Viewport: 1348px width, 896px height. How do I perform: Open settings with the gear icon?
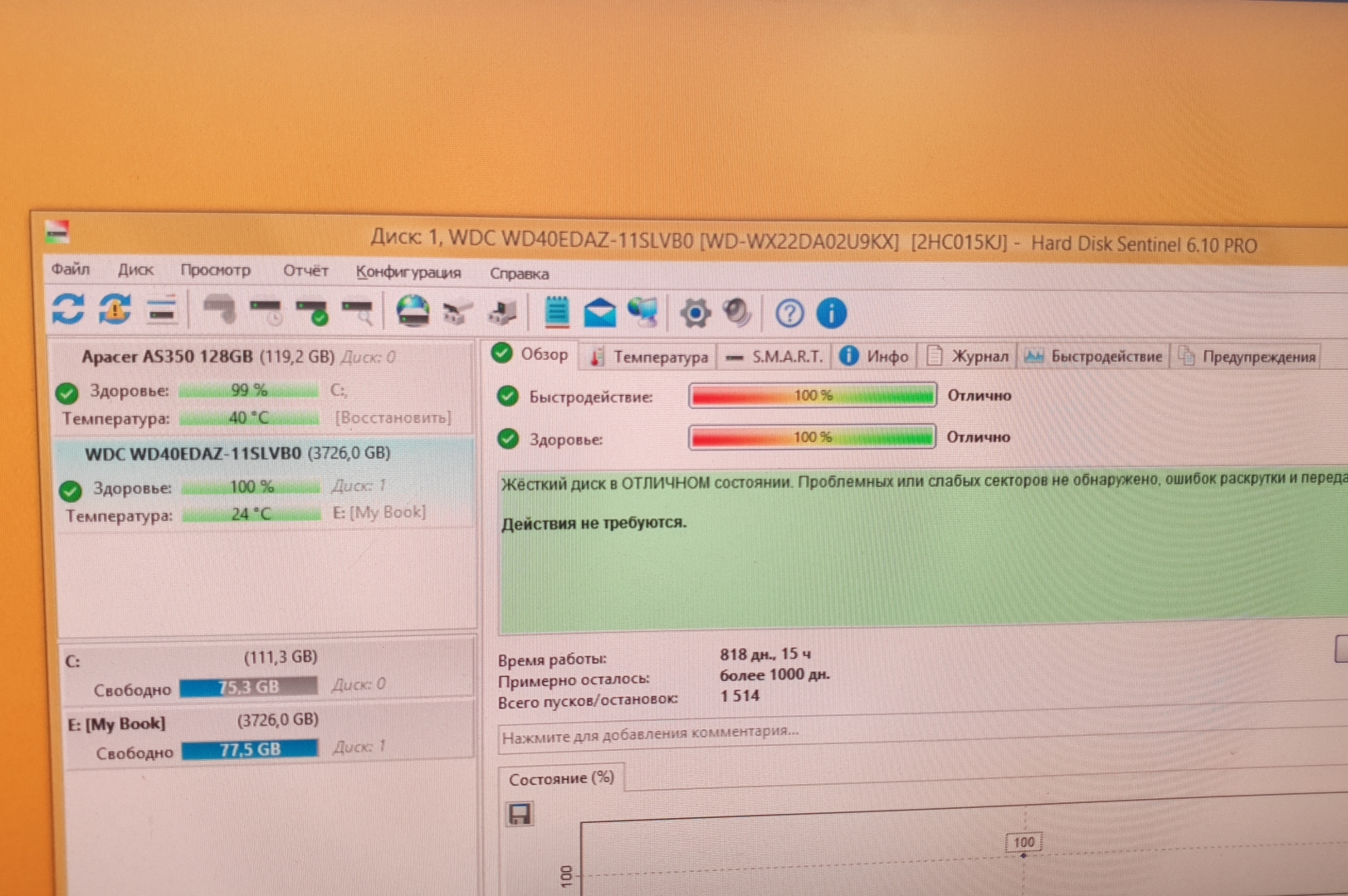click(x=696, y=313)
